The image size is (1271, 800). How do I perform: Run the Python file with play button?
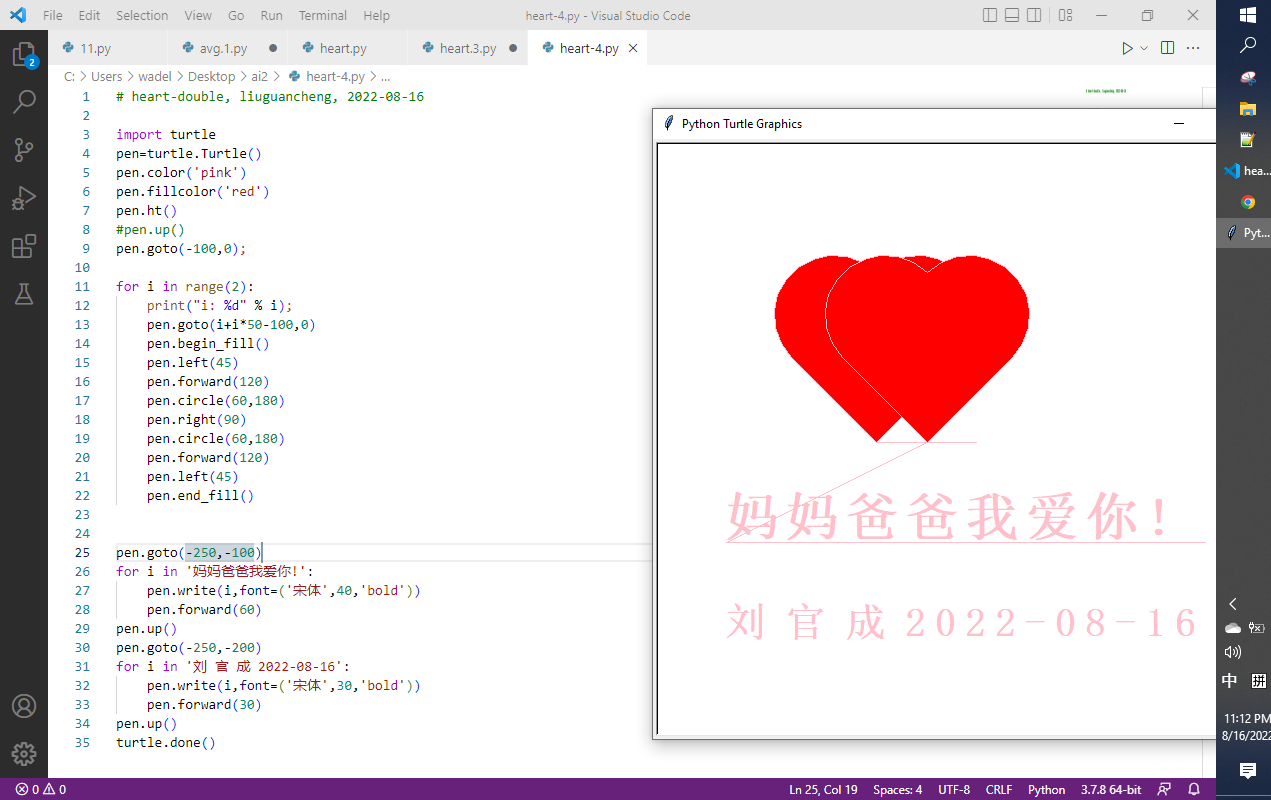pos(1127,48)
